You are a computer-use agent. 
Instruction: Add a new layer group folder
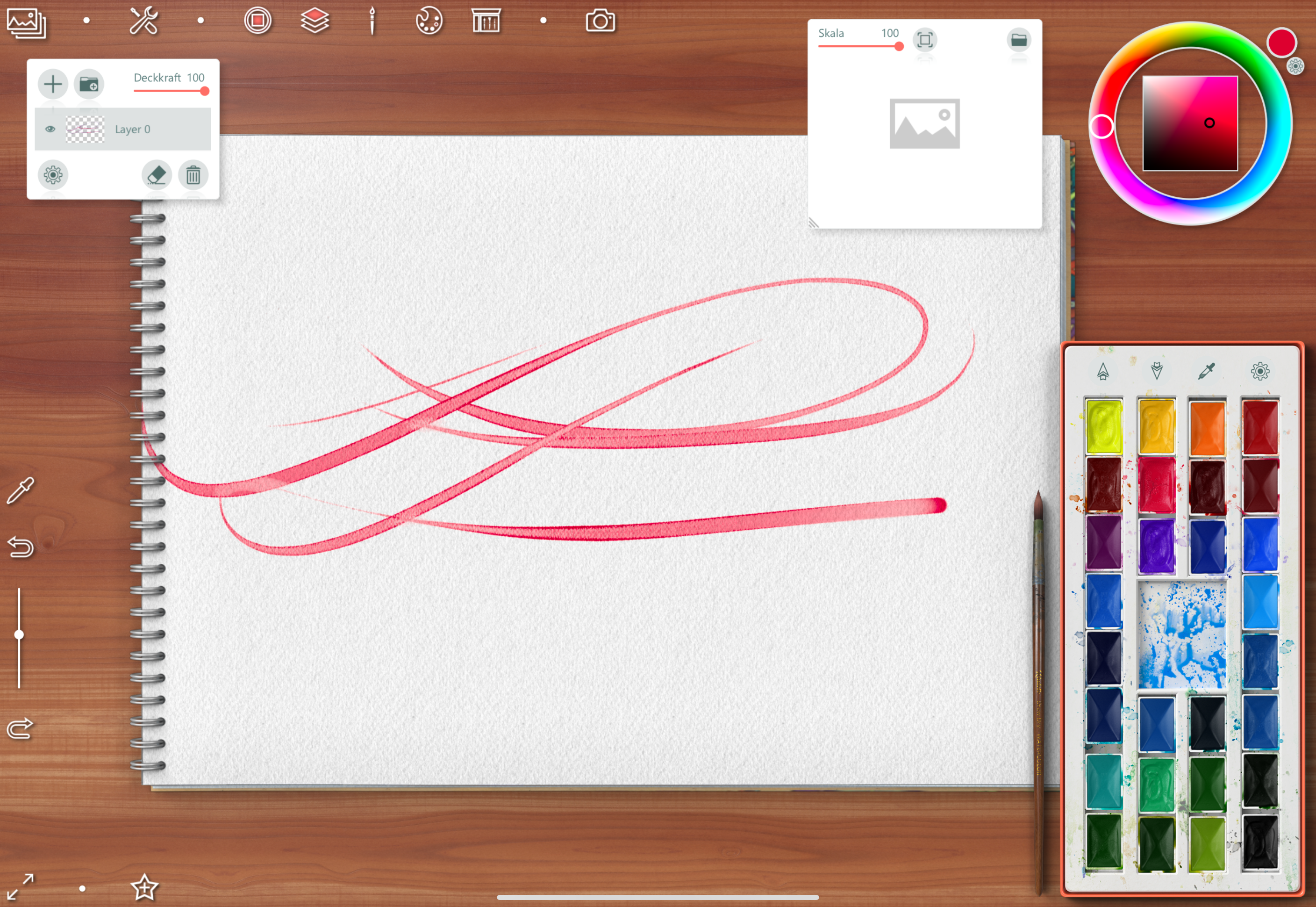click(x=89, y=84)
